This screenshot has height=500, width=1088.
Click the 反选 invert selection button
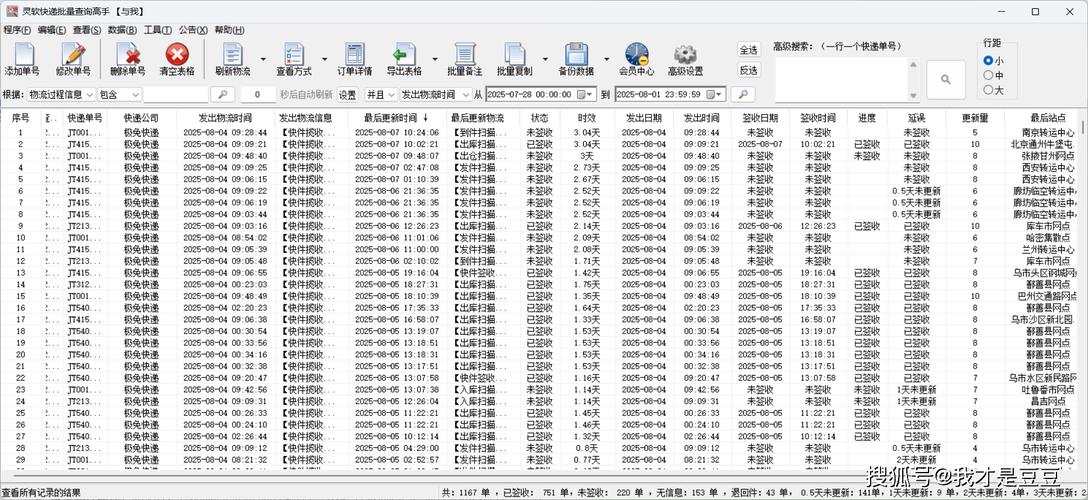point(749,70)
